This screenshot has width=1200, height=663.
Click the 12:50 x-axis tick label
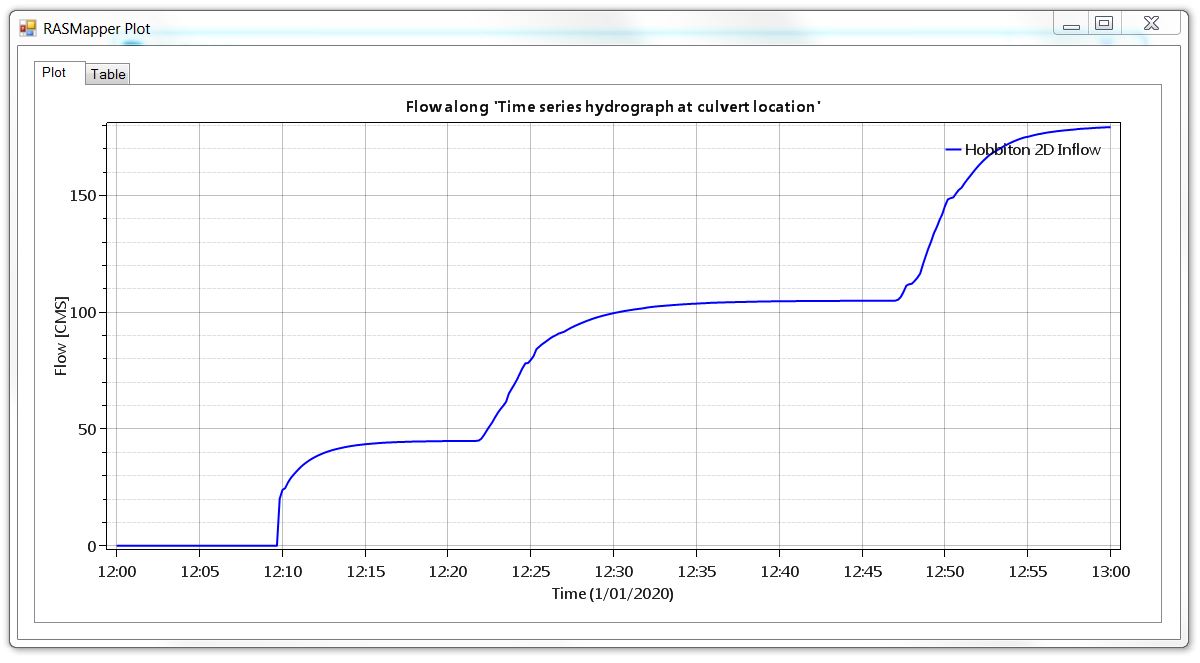945,570
